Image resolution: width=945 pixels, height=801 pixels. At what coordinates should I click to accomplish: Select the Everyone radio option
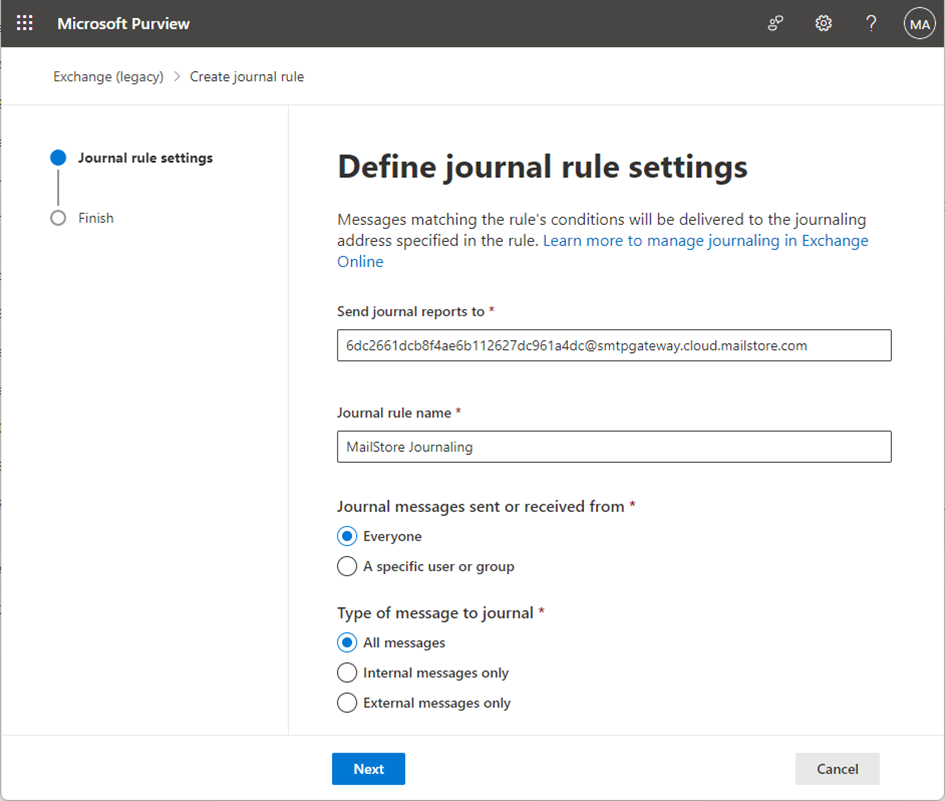(347, 536)
